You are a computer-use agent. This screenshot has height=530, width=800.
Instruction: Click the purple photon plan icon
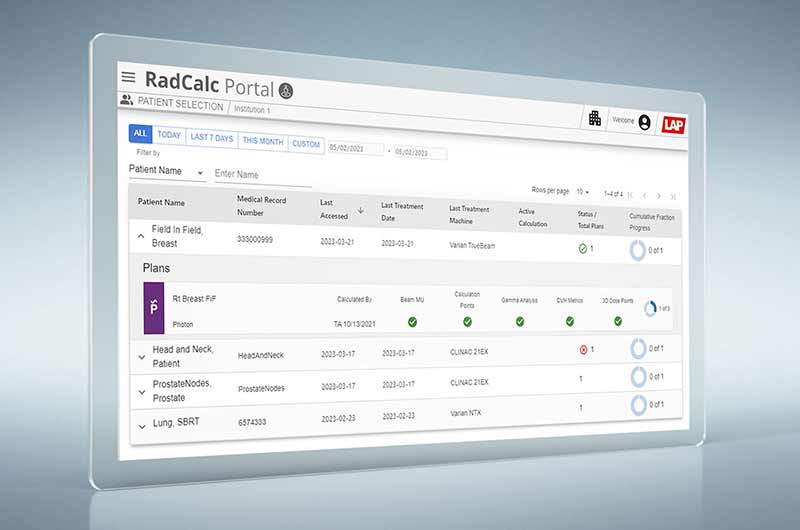tap(154, 308)
